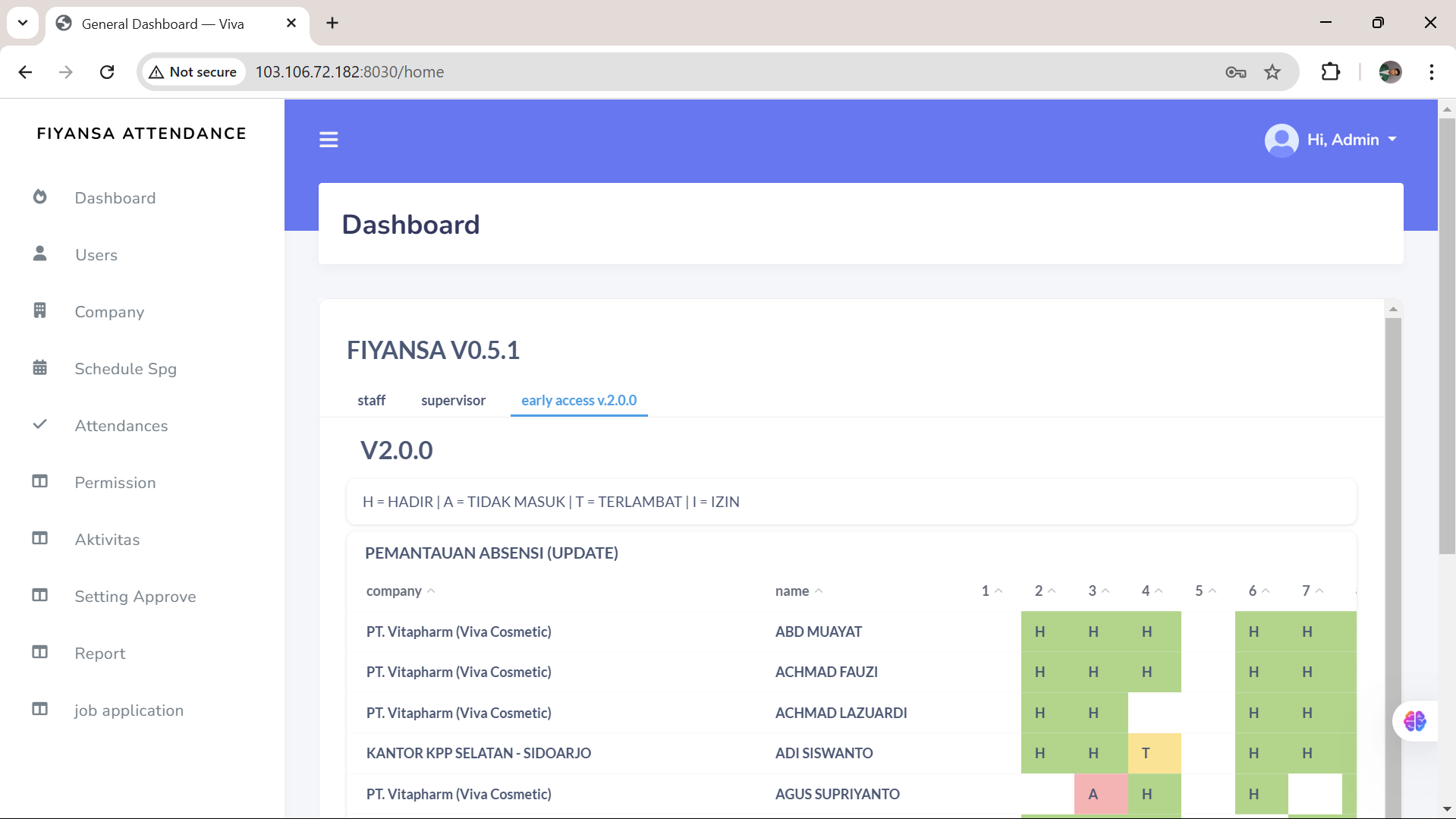Screen dimensions: 1456x819
Task: Click the floating brain assistant icon
Action: click(1414, 720)
